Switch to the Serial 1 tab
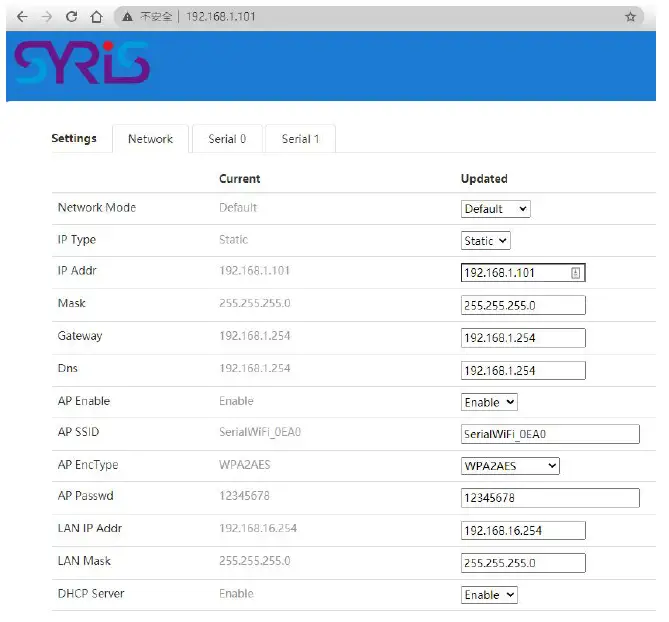The image size is (669, 622). click(x=300, y=139)
